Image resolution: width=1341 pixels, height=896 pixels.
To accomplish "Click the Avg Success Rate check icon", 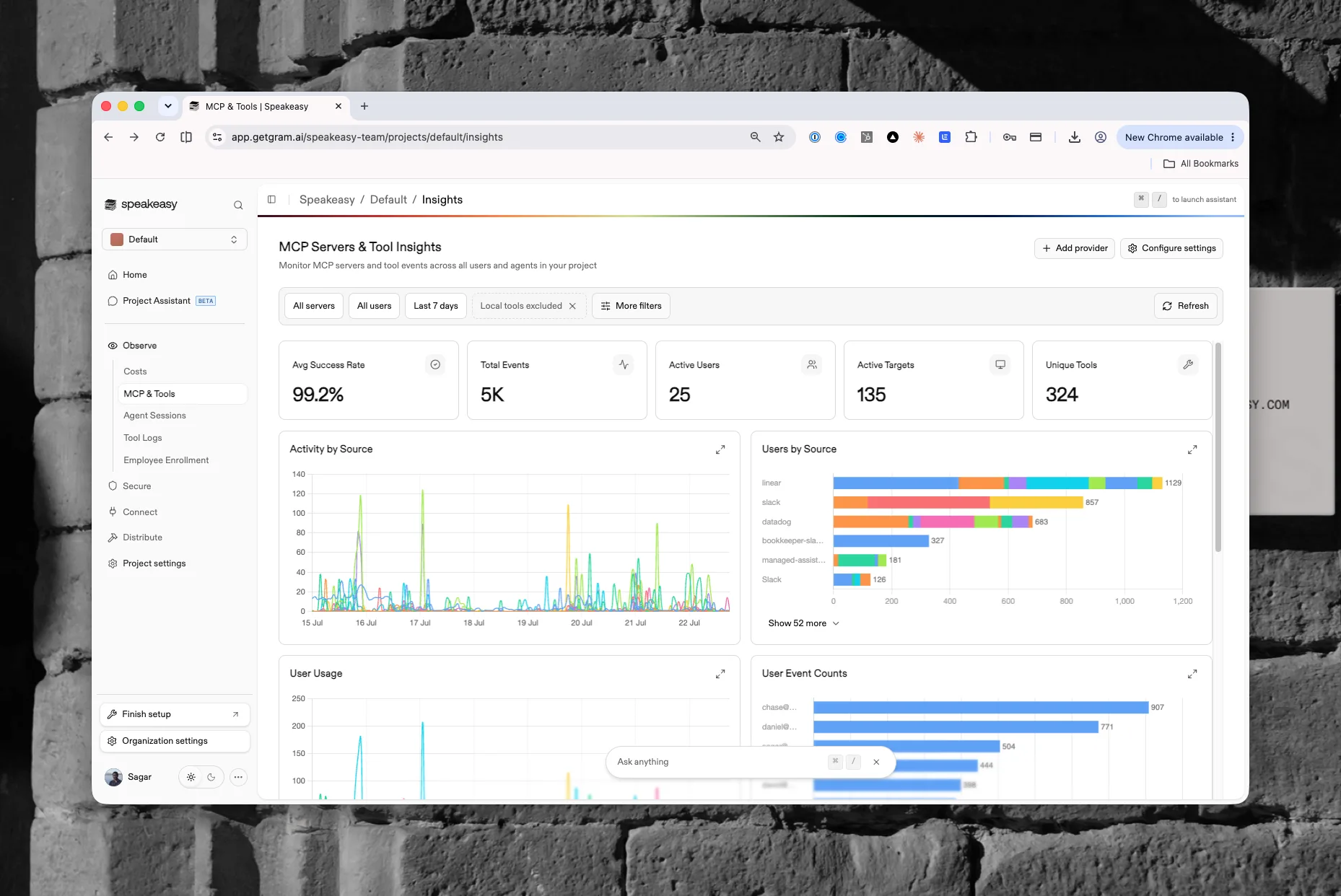I will coord(435,365).
